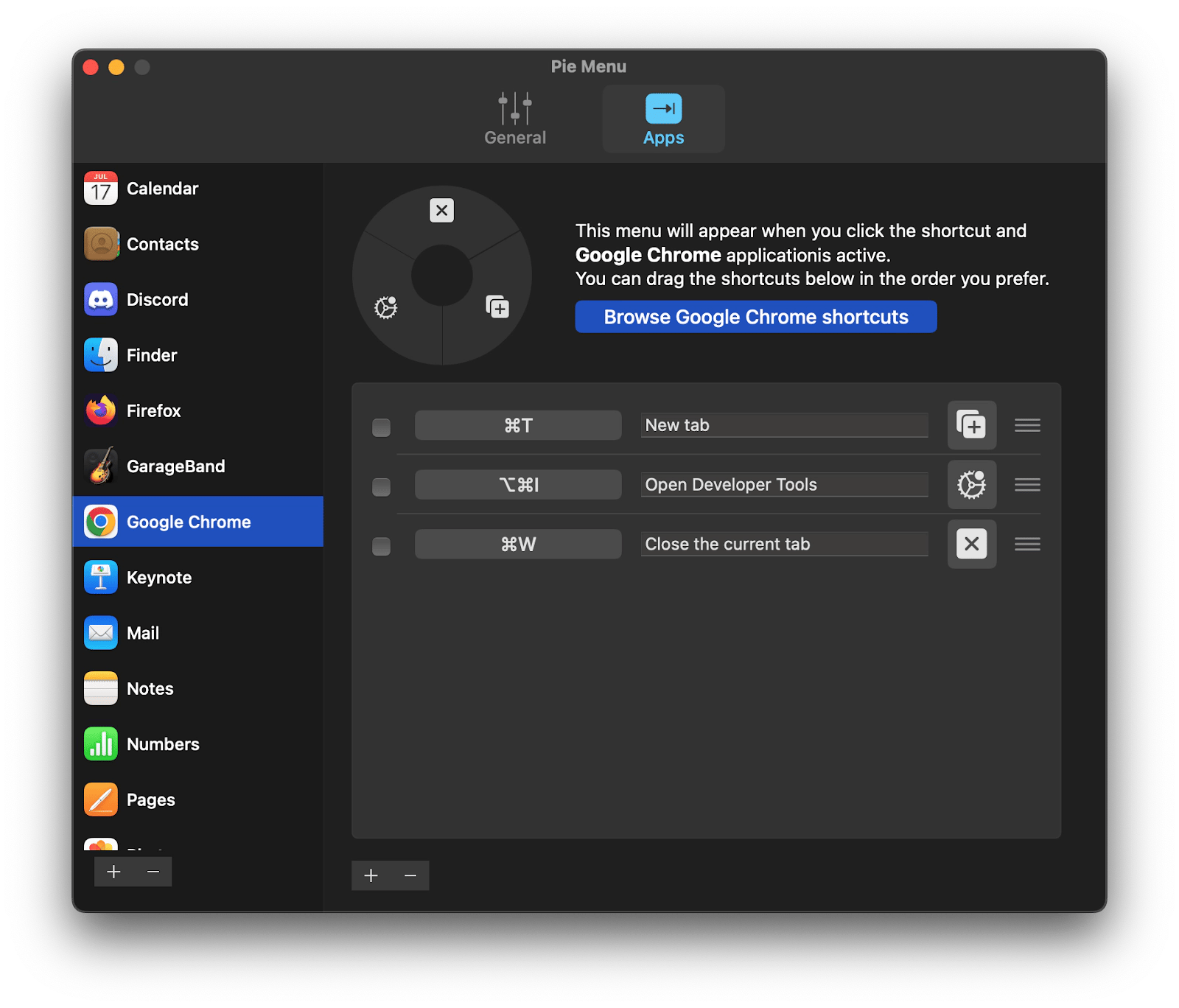Click the close X slice in pie preview
The height and width of the screenshot is (1008, 1179).
(x=442, y=211)
